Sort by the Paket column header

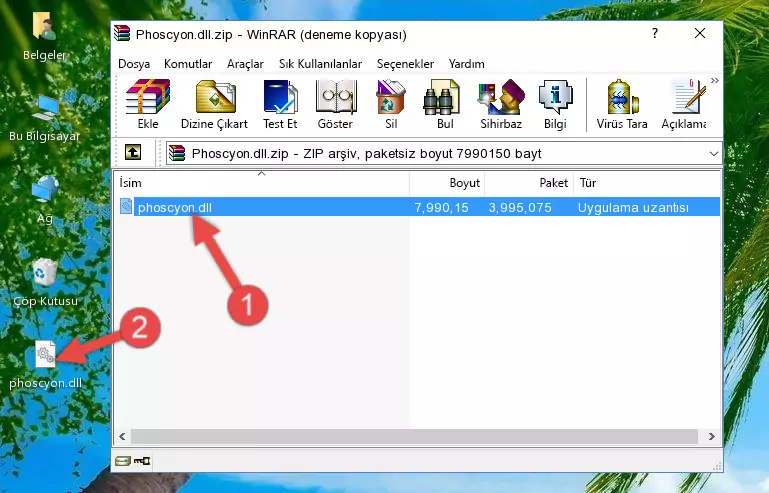click(529, 183)
